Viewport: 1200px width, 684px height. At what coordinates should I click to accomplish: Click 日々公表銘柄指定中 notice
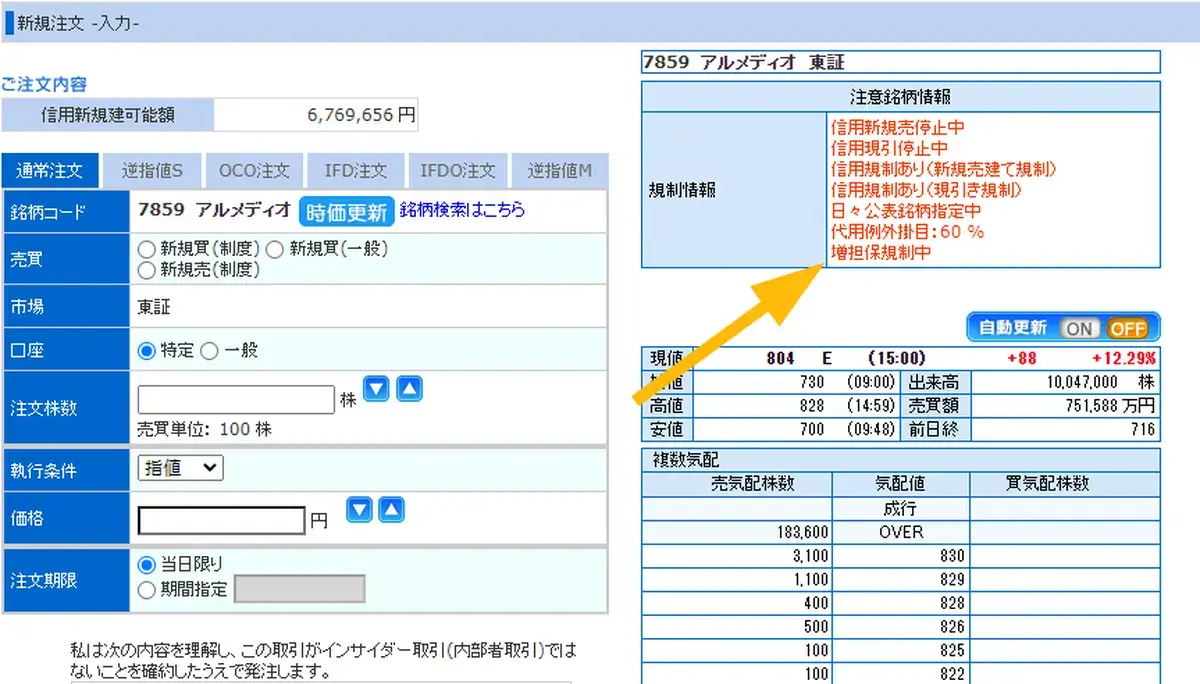[906, 211]
